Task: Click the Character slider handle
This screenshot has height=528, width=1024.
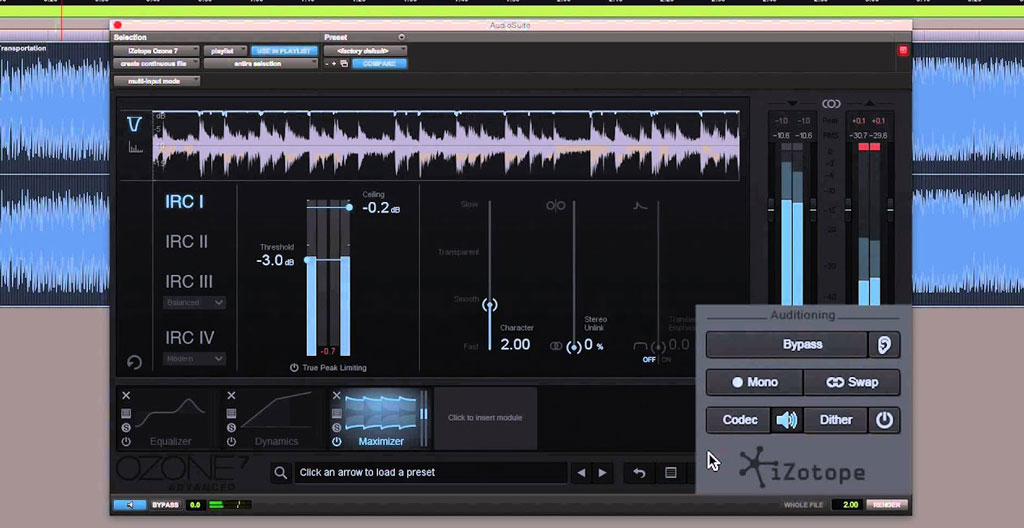Action: 489,305
